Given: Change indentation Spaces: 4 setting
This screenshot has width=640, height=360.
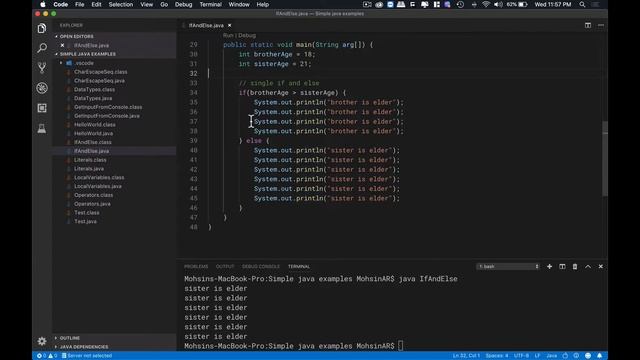Looking at the screenshot, I should pos(497,356).
